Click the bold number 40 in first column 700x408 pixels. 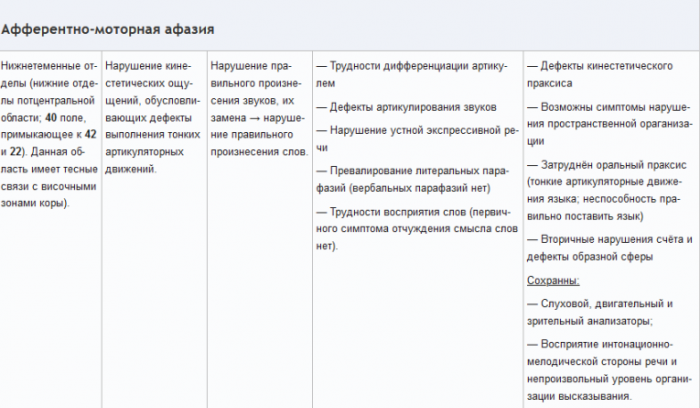(49, 119)
